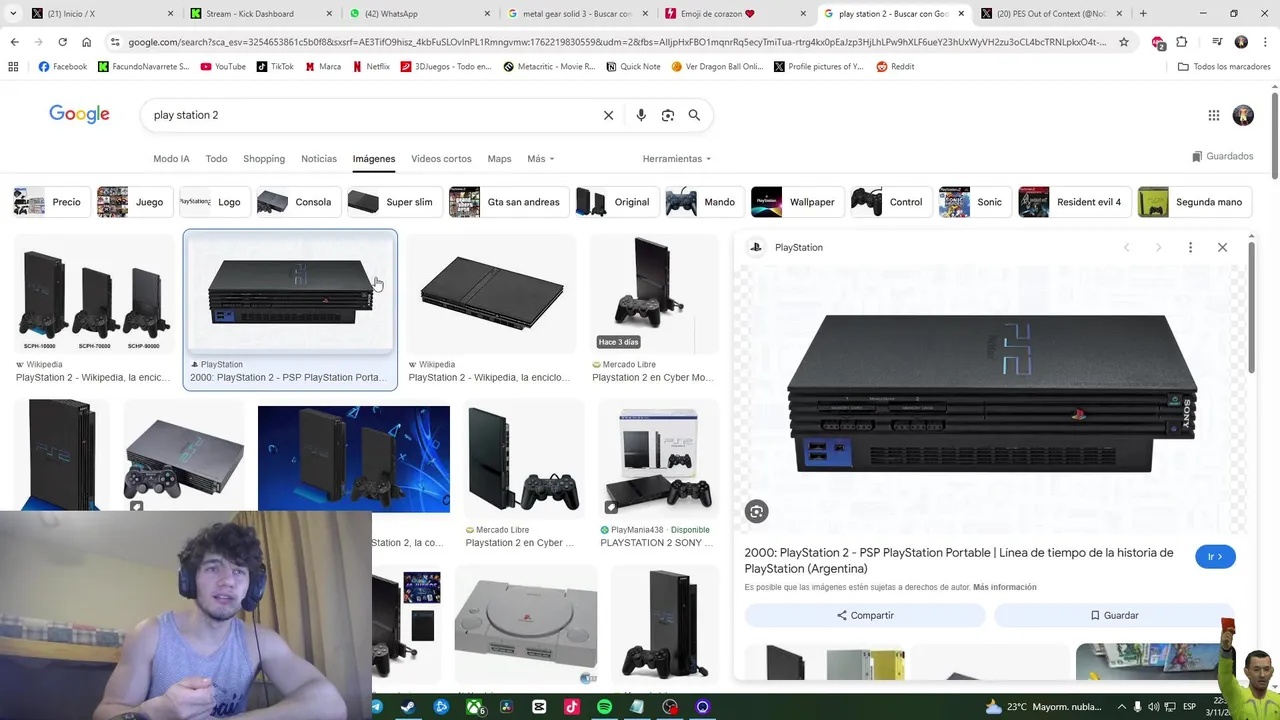The width and height of the screenshot is (1280, 720).
Task: Open the Reddit bookmark
Action: pos(895,67)
